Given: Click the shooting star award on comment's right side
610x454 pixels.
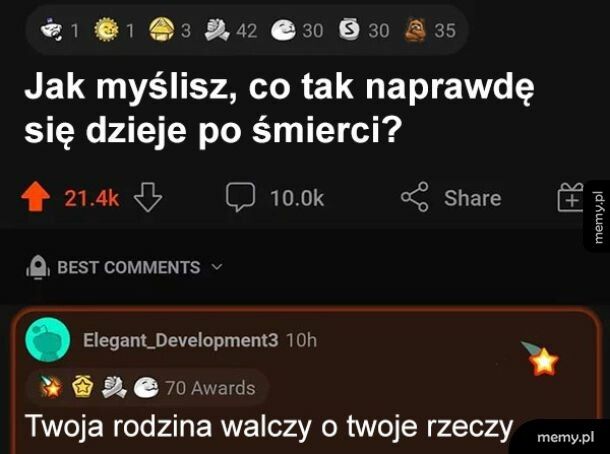Looking at the screenshot, I should click(x=540, y=358).
